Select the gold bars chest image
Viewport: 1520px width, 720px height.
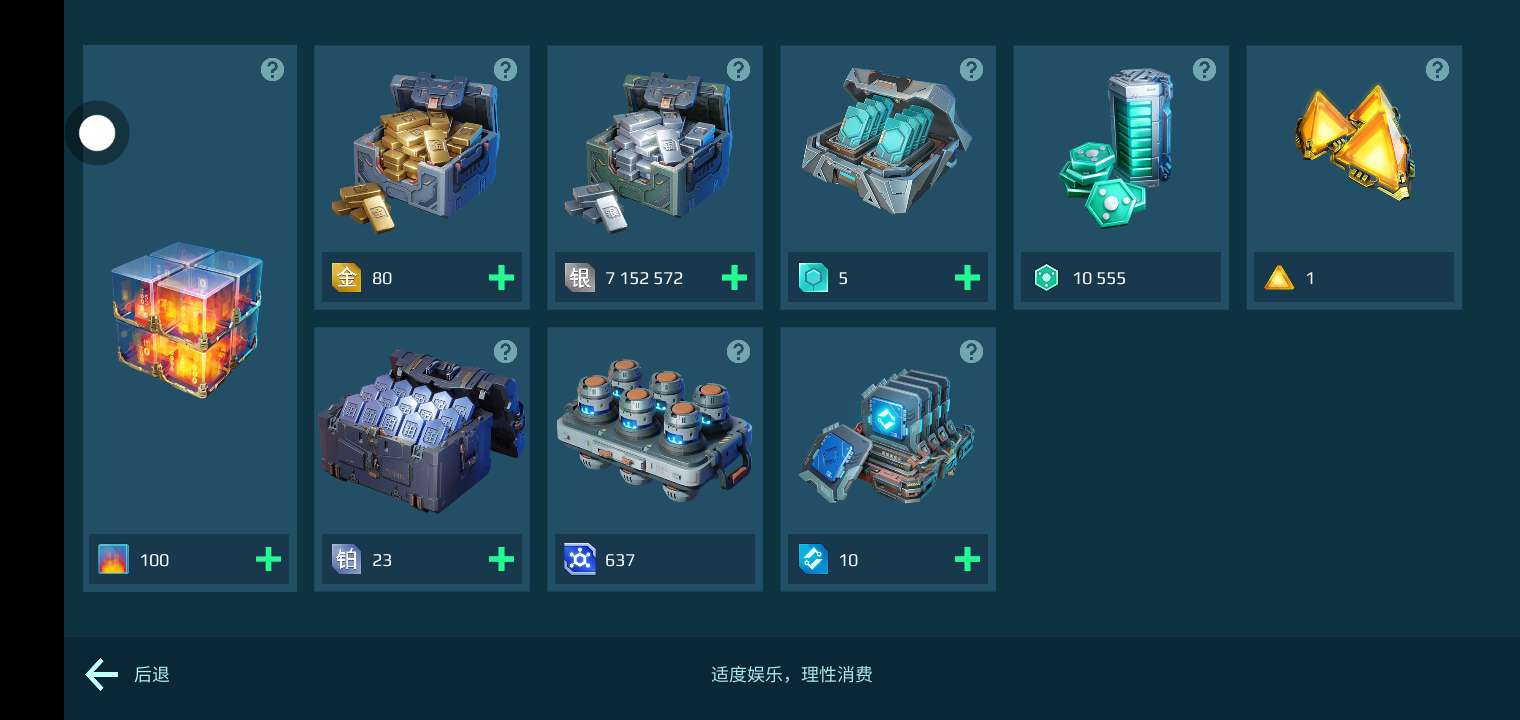point(423,150)
